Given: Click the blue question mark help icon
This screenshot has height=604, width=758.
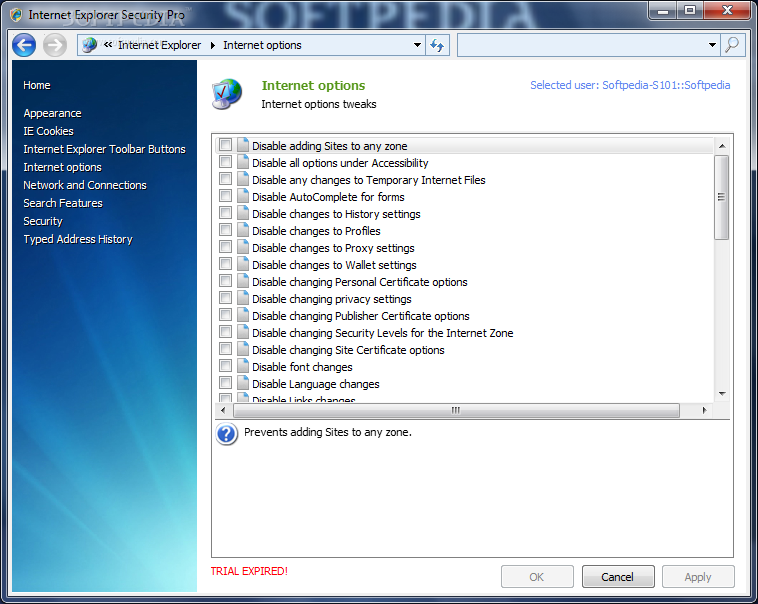Looking at the screenshot, I should (x=227, y=434).
